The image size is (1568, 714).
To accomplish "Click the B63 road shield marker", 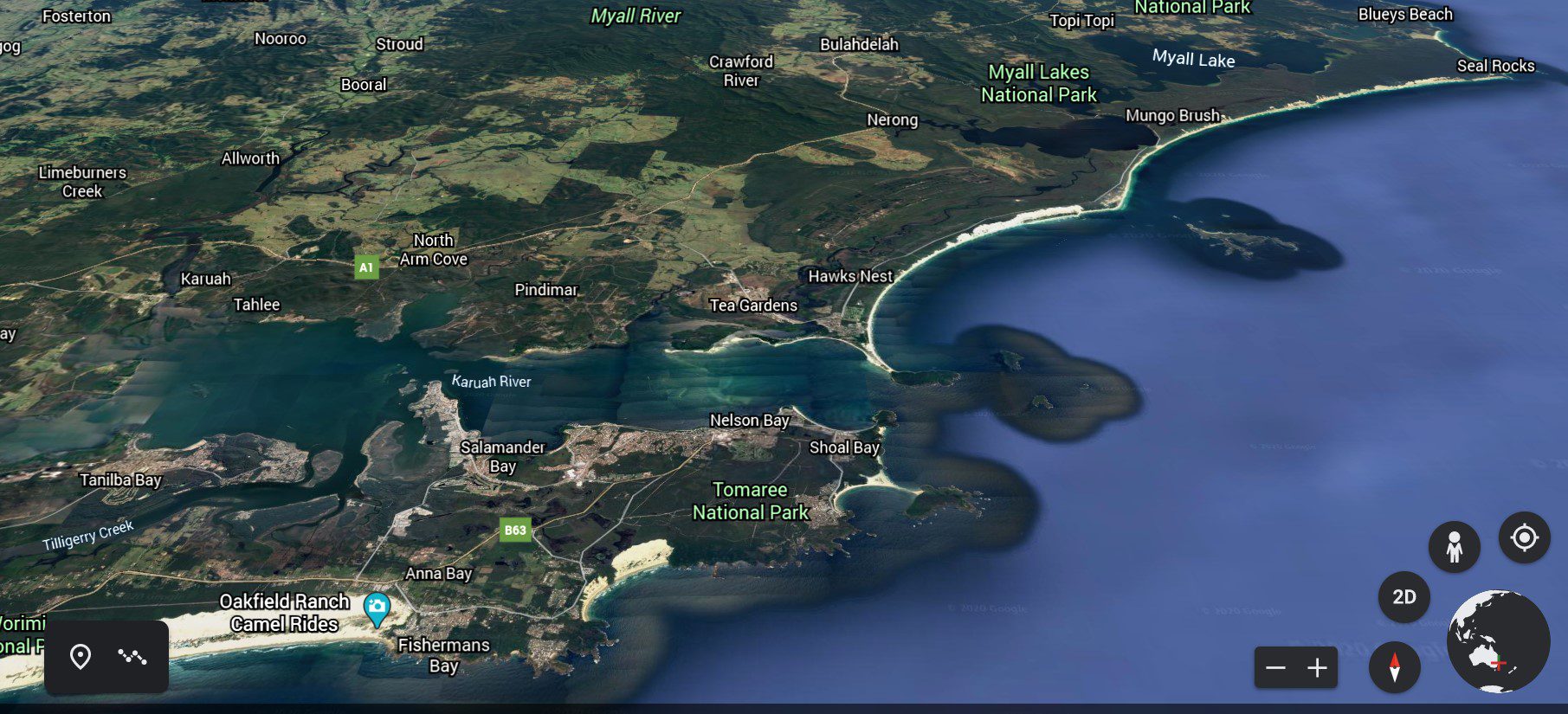I will (515, 530).
